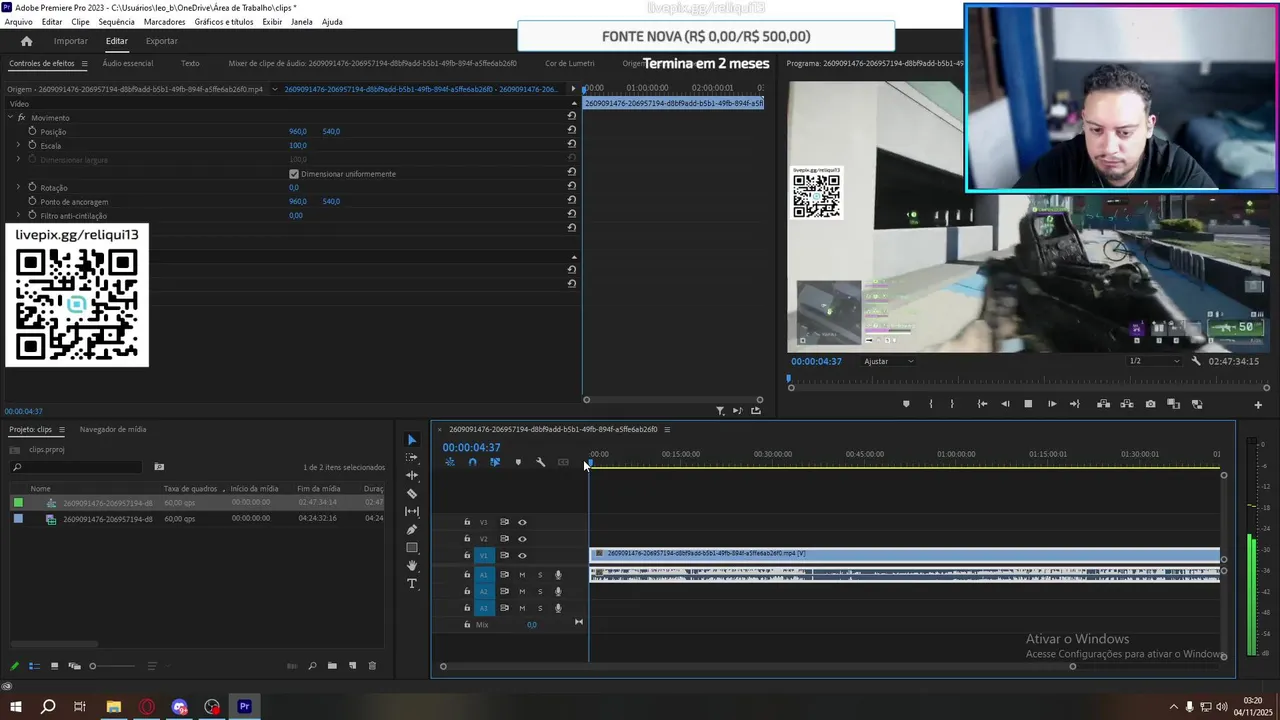Expand the Escala property
Viewport: 1280px width, 720px height.
pyautogui.click(x=18, y=145)
